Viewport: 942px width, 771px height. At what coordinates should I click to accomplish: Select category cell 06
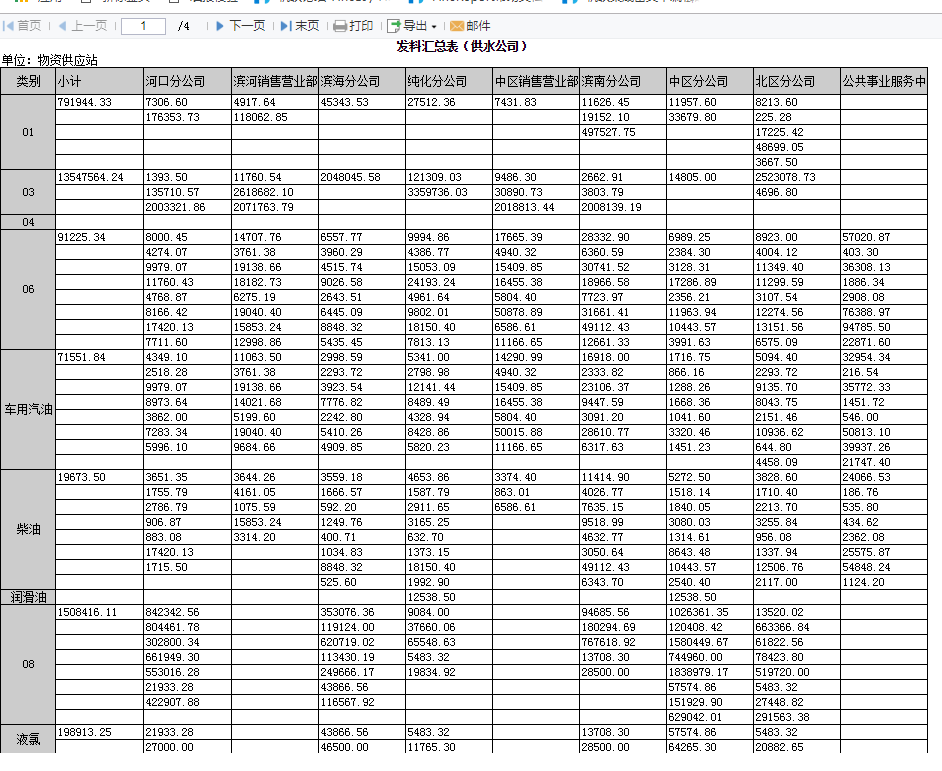[28, 290]
